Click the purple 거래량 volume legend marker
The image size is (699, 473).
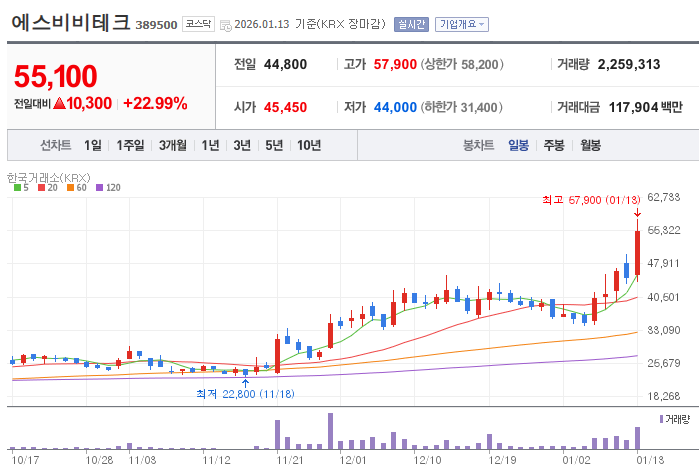point(661,419)
